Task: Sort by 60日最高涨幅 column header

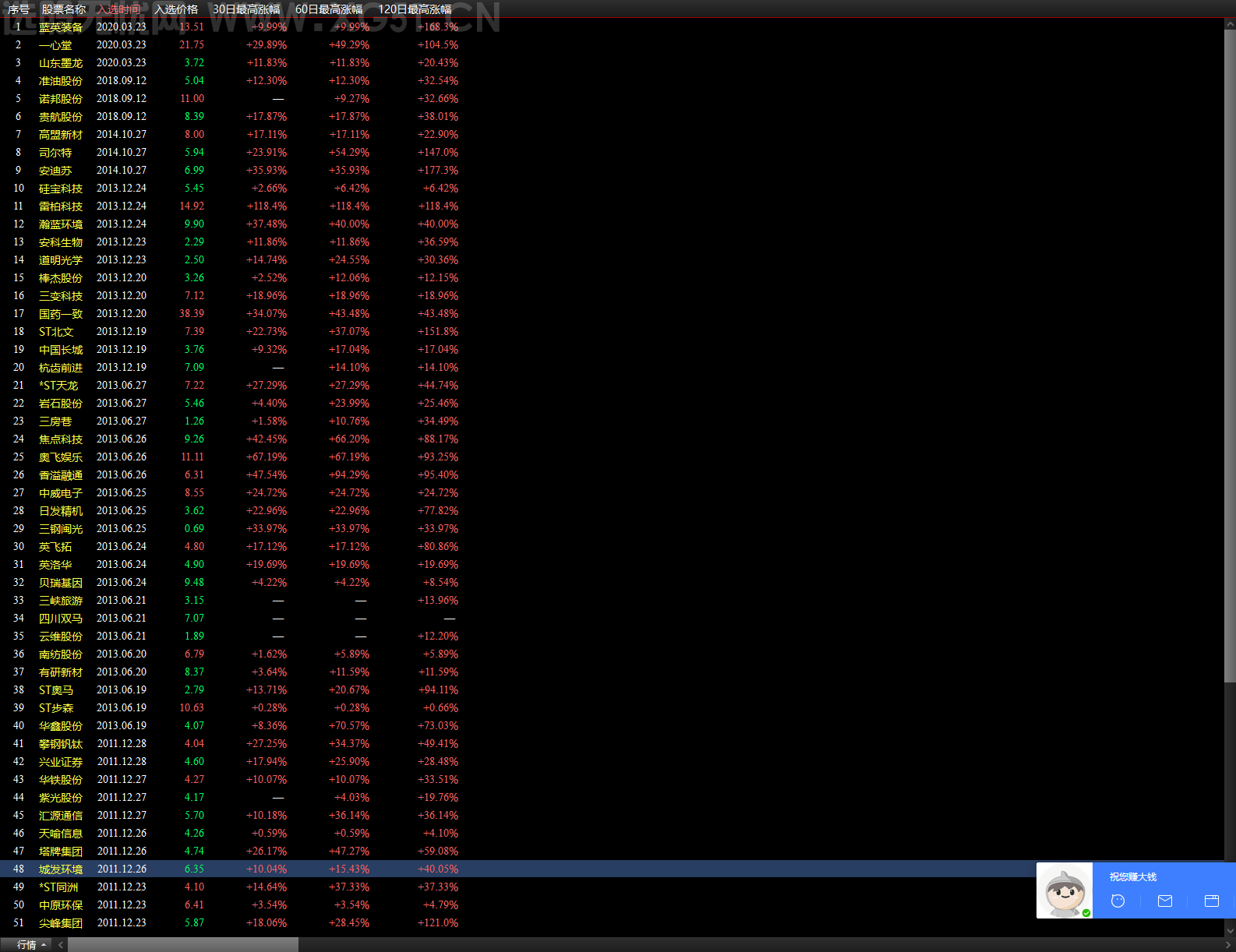Action: [x=329, y=9]
